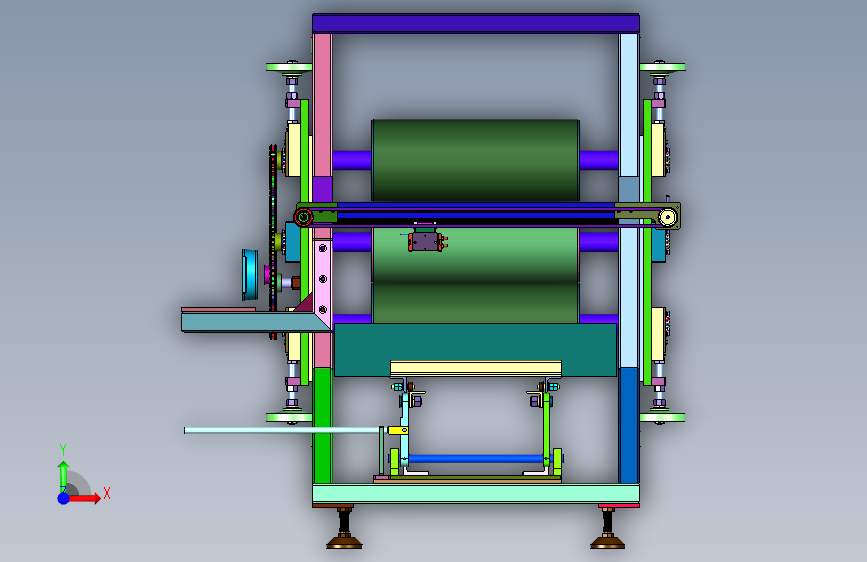
Task: Select the light pink plate with three bolts
Action: pyautogui.click(x=323, y=280)
